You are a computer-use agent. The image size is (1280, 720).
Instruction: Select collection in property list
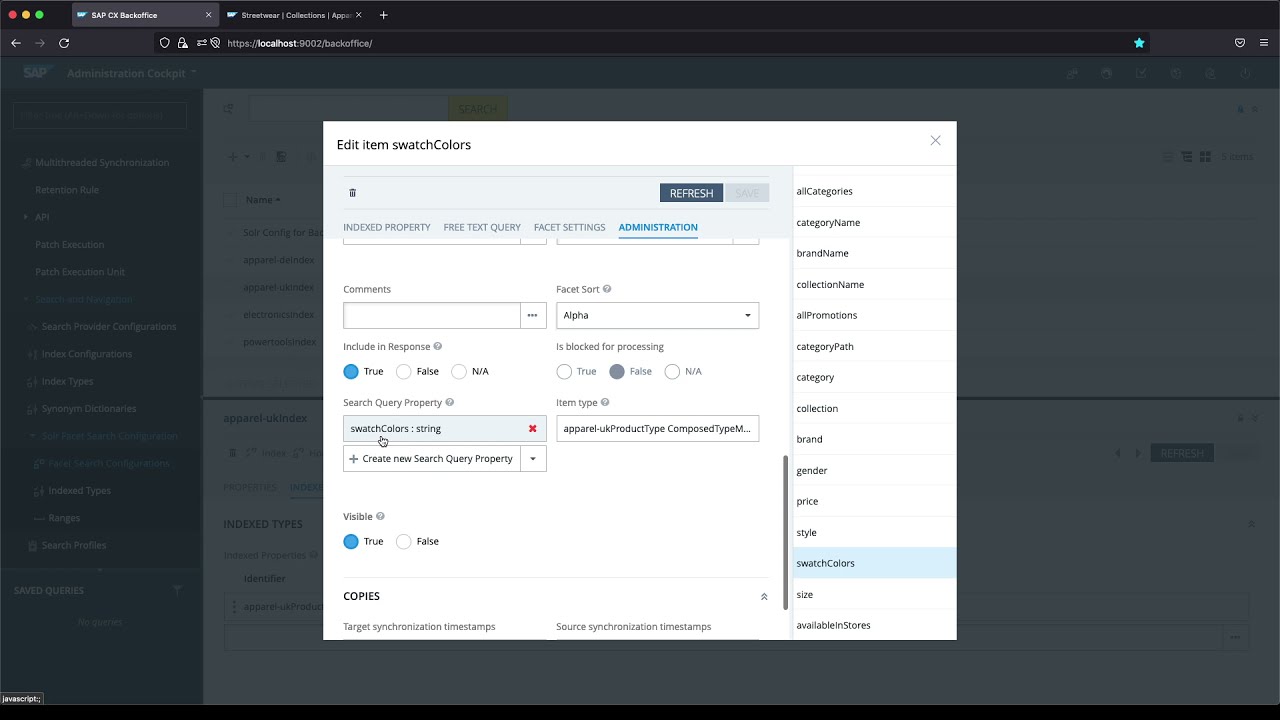874,408
